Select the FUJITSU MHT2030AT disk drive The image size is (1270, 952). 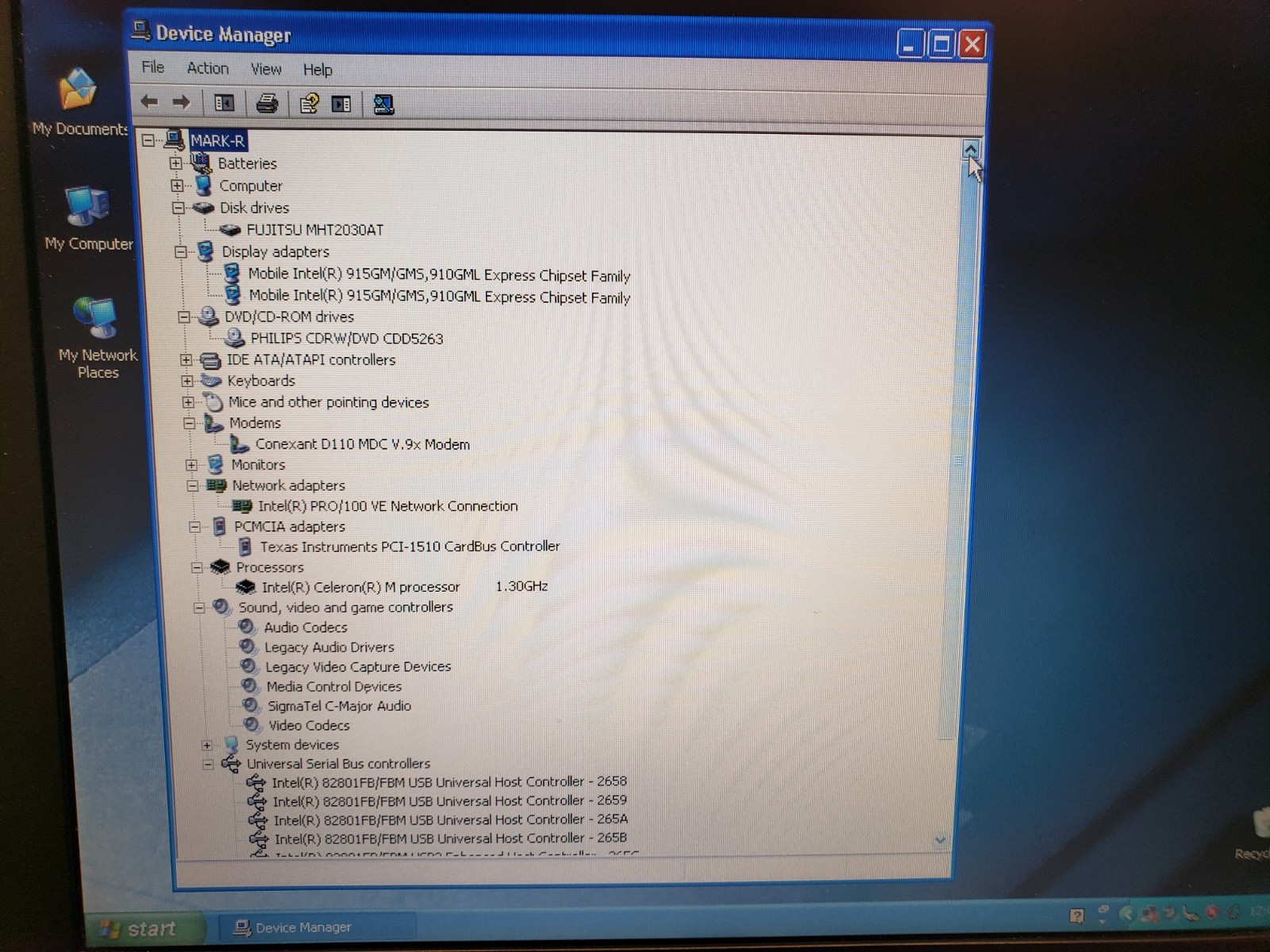(314, 230)
